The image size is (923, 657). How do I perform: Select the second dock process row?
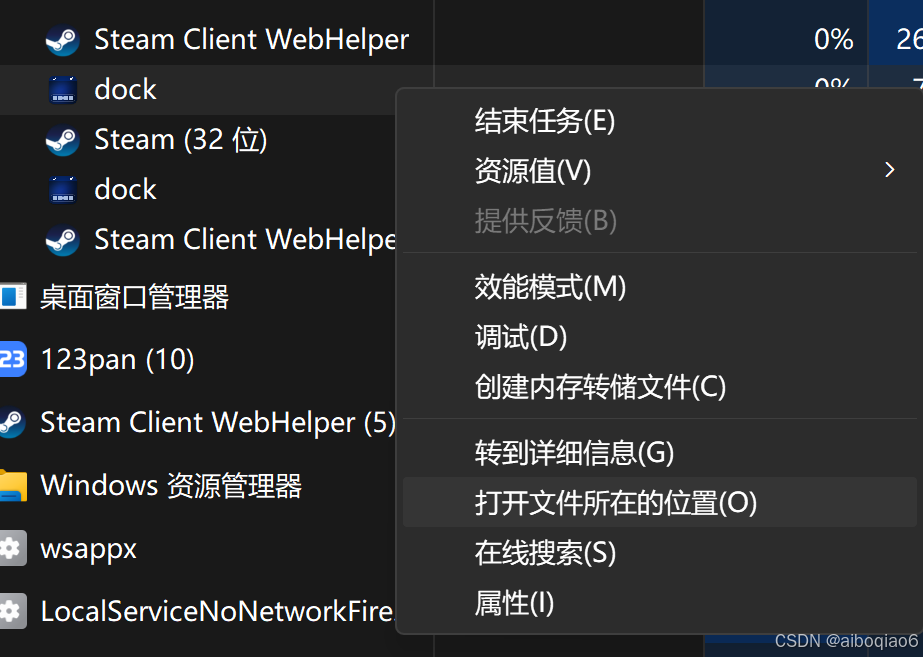pyautogui.click(x=198, y=190)
